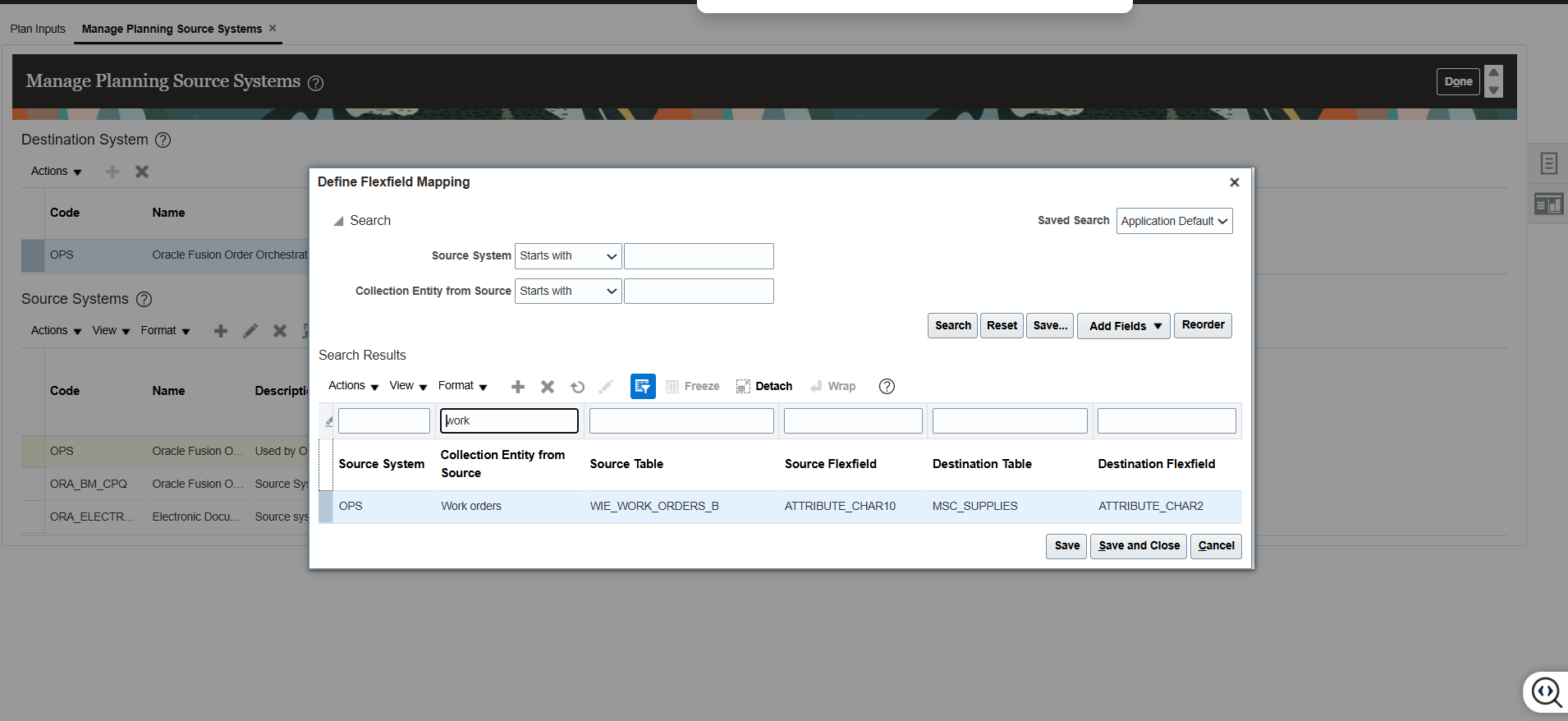Viewport: 1568px width, 721px height.
Task: Click delete icon in Source Systems toolbar
Action: [280, 331]
